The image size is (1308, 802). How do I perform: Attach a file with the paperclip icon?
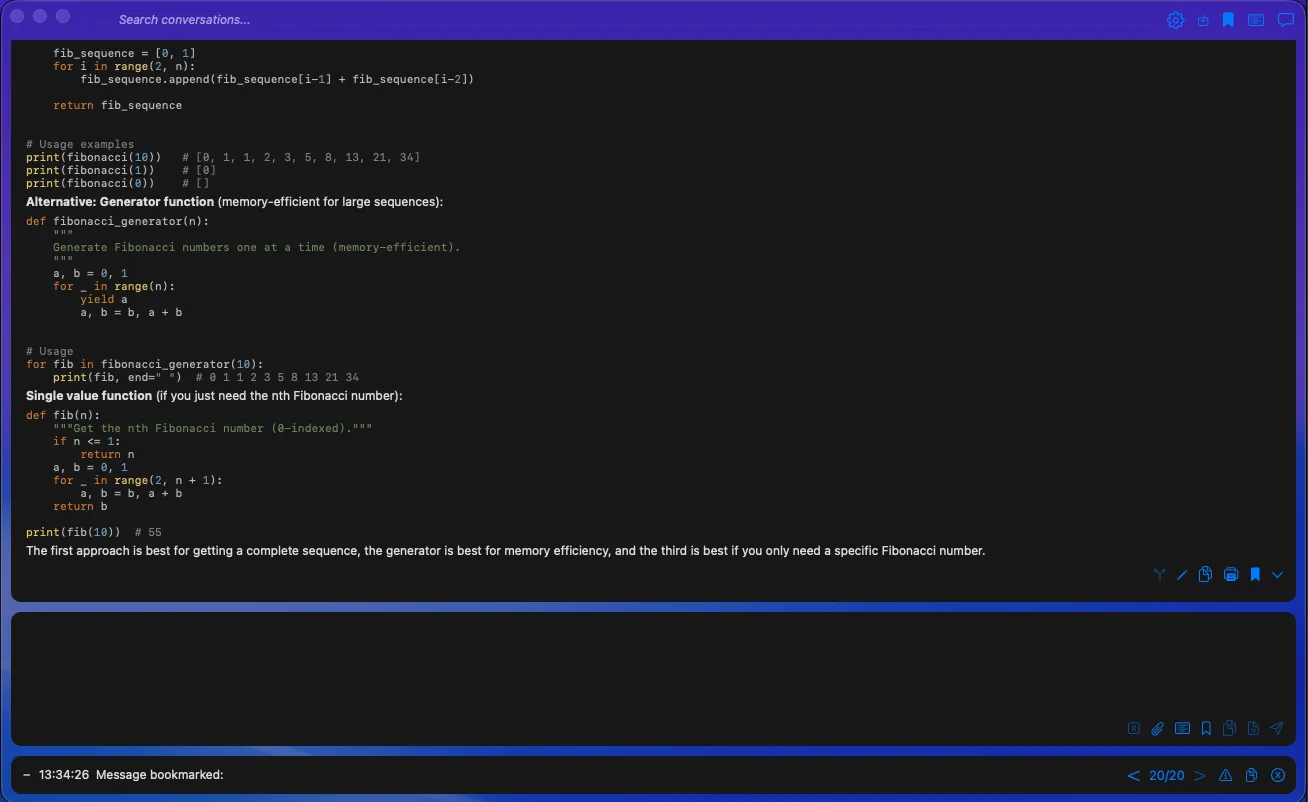pos(1157,728)
